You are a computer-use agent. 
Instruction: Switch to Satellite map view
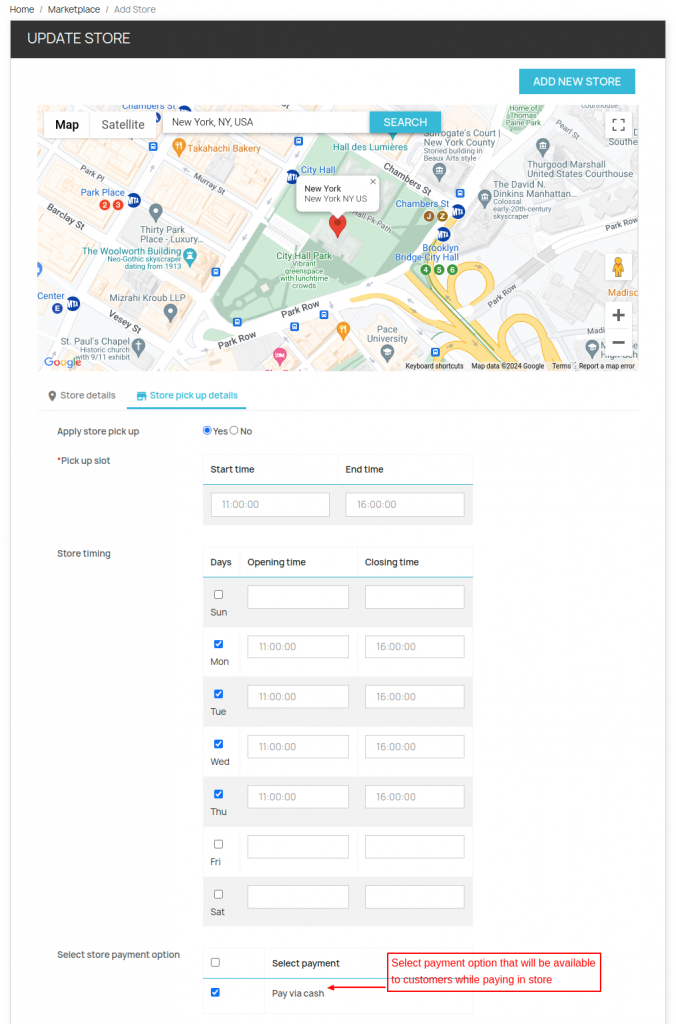(x=123, y=125)
